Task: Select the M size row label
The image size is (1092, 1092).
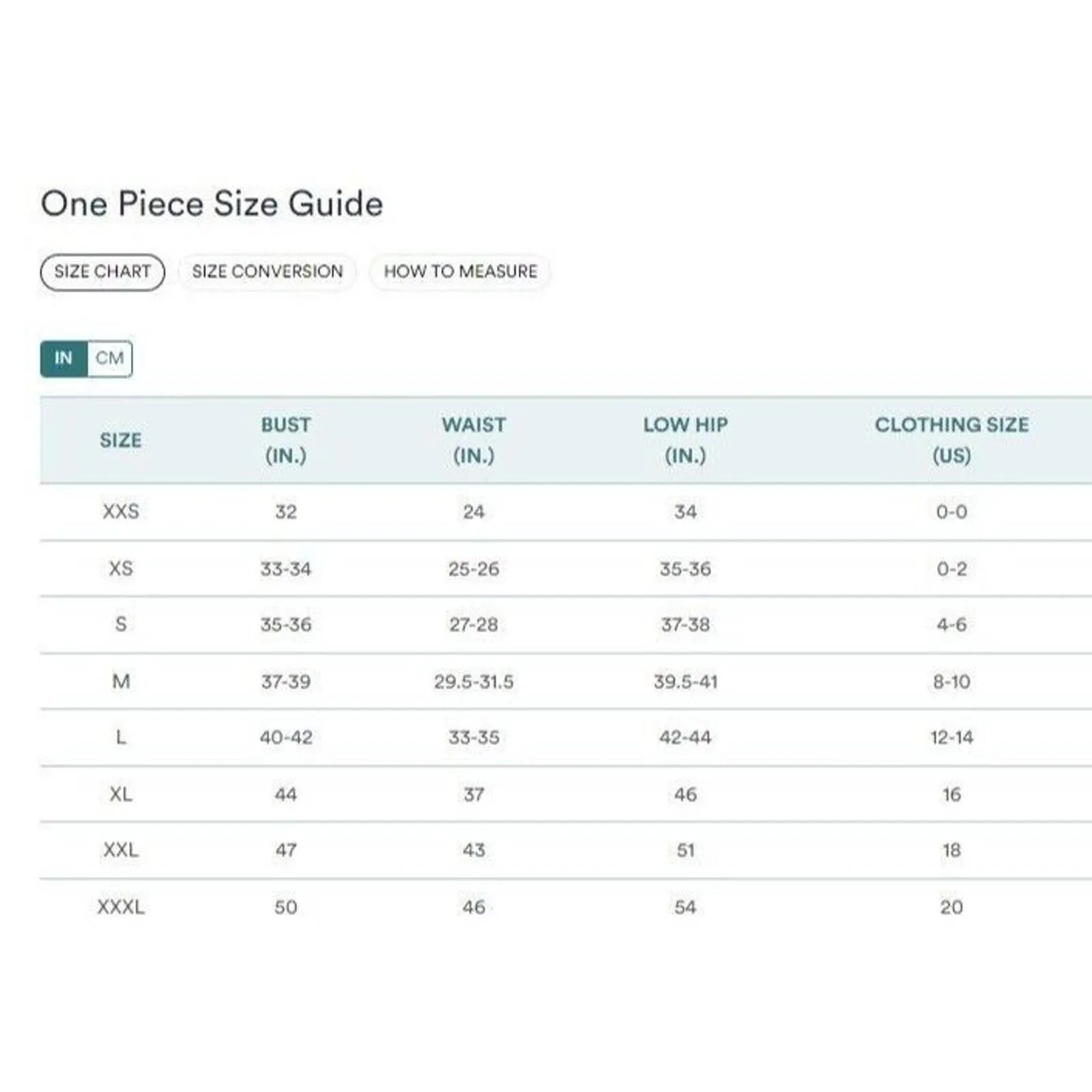Action: (x=121, y=681)
